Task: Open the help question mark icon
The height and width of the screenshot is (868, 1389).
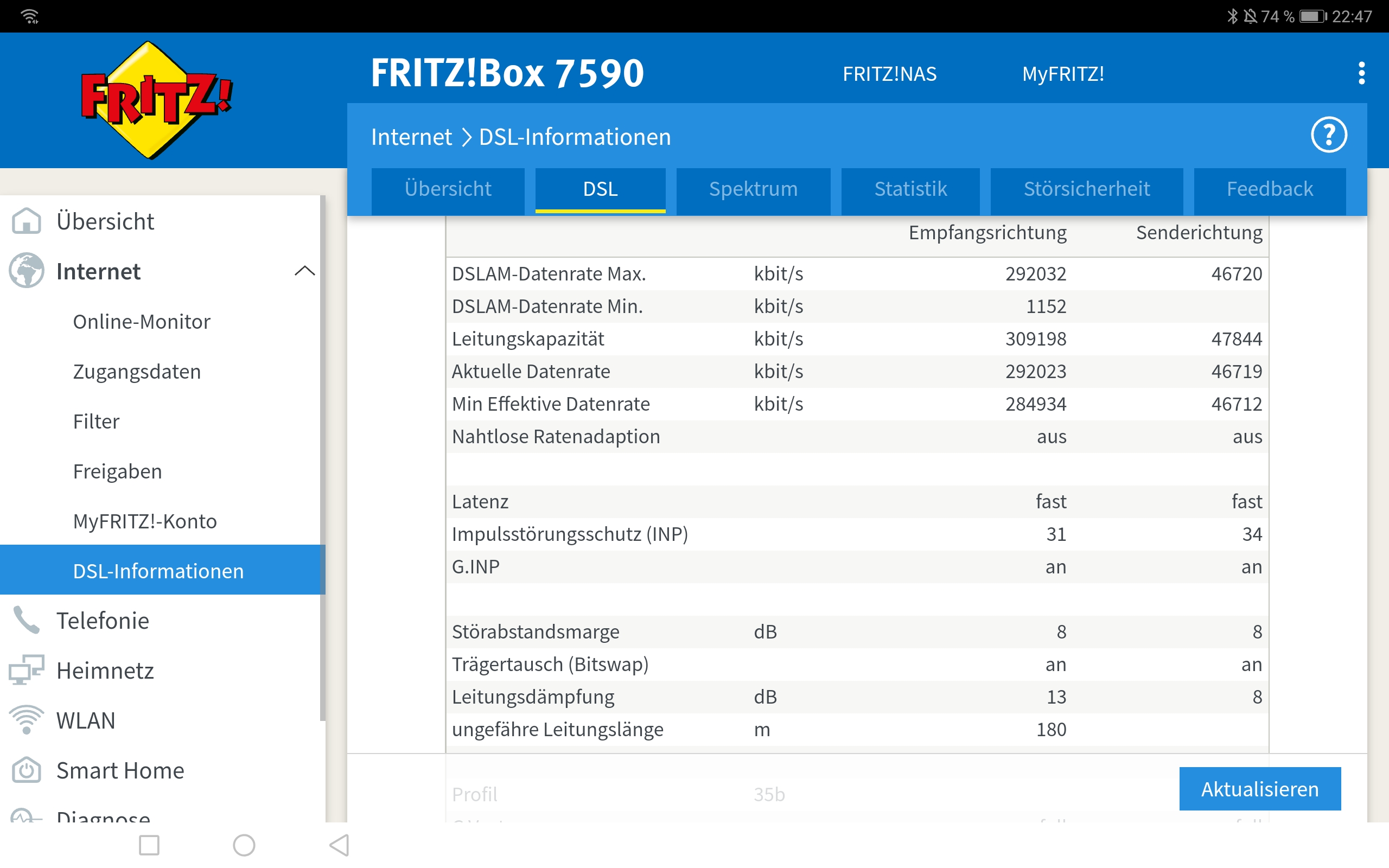Action: coord(1328,136)
